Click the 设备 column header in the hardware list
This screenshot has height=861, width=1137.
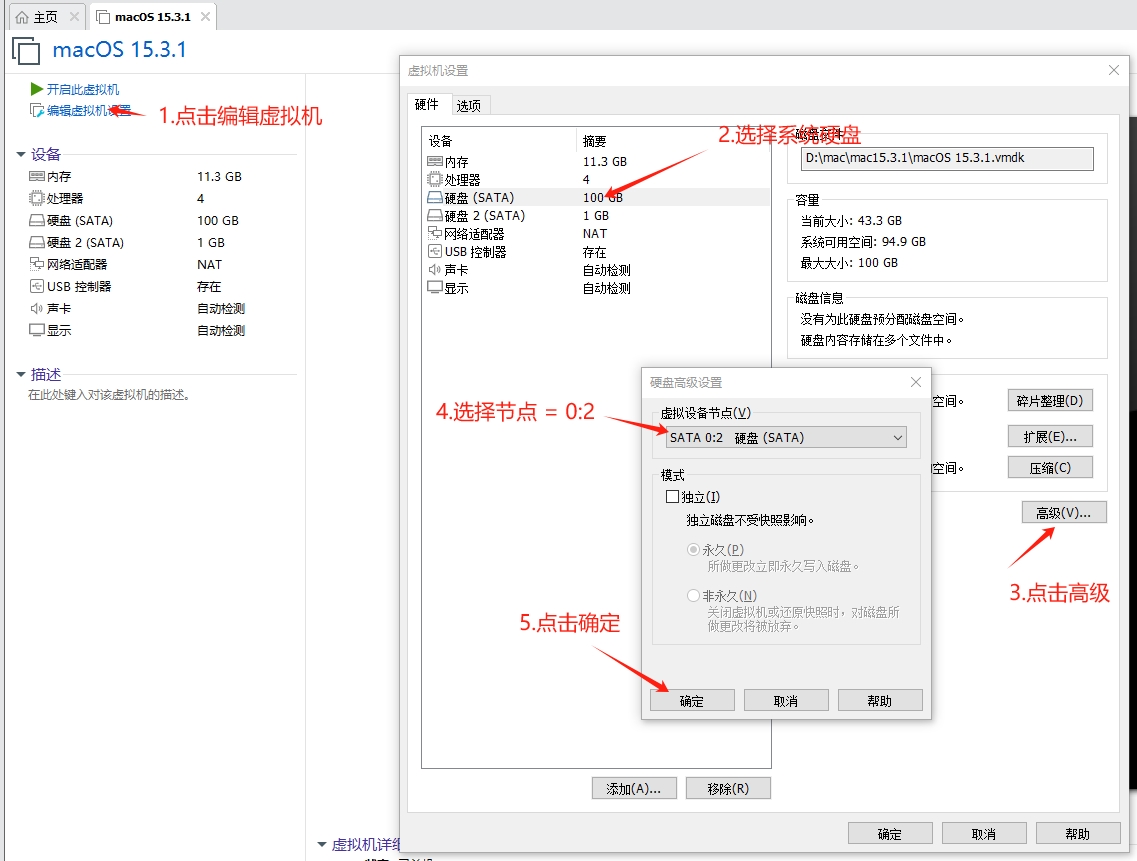440,141
